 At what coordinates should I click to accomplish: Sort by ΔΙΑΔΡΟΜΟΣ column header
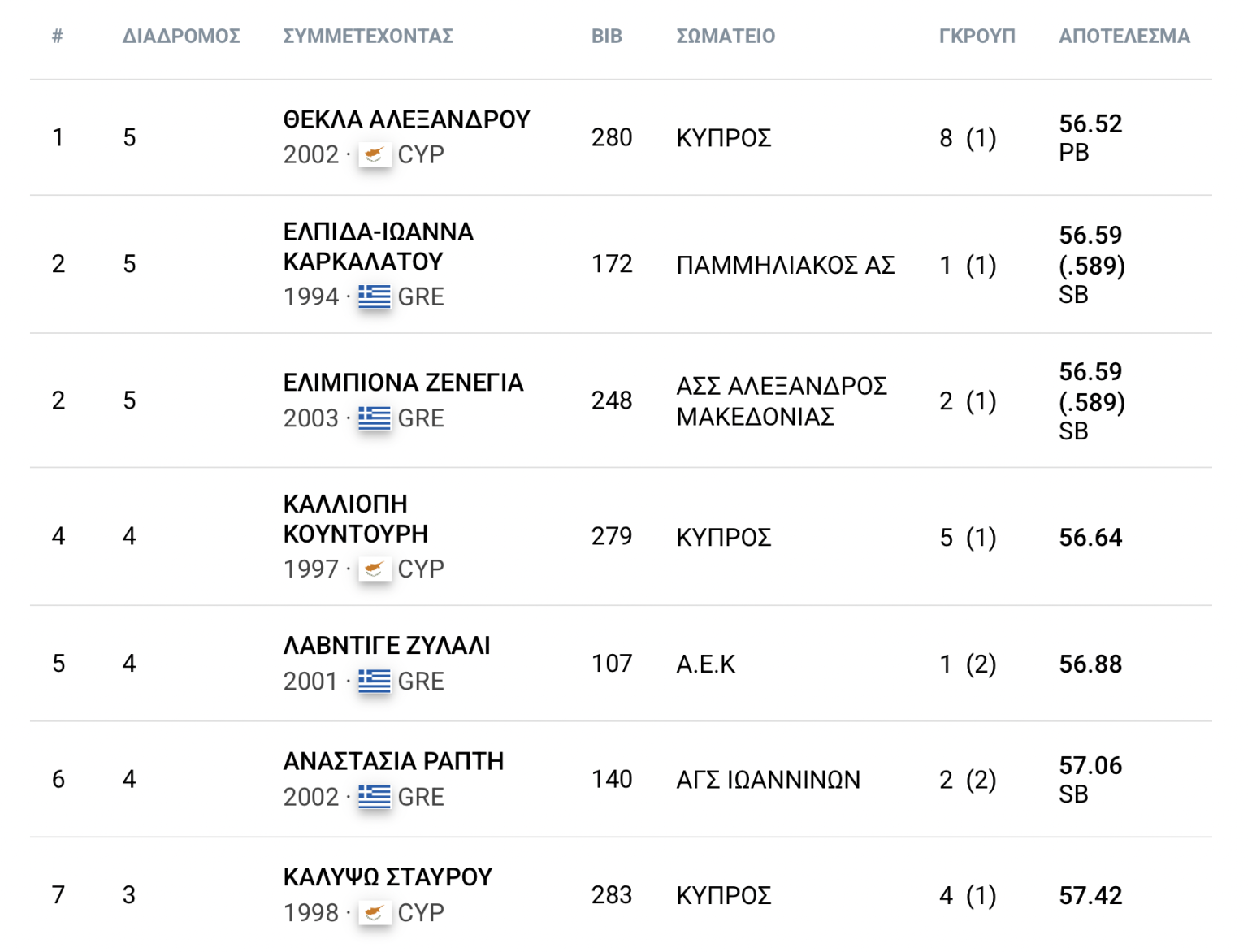(x=181, y=36)
